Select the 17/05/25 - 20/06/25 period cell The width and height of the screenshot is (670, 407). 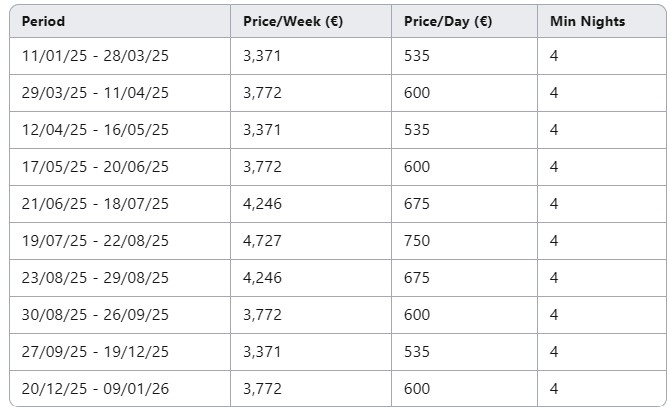[120, 167]
